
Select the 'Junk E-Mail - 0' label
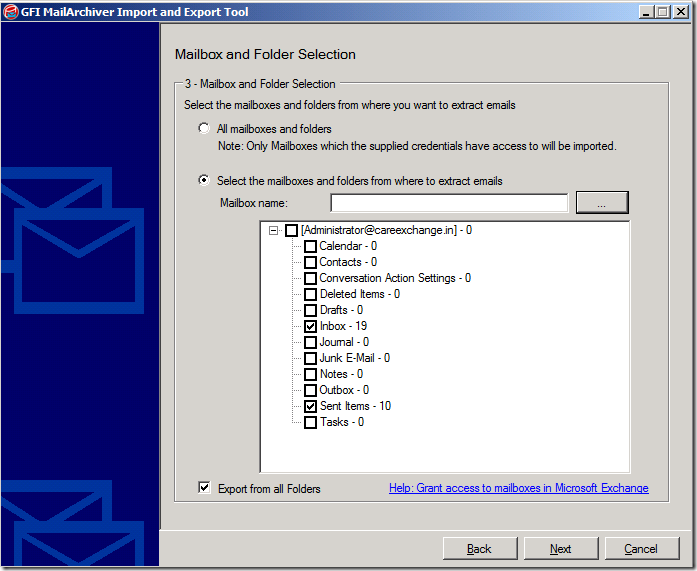click(355, 358)
